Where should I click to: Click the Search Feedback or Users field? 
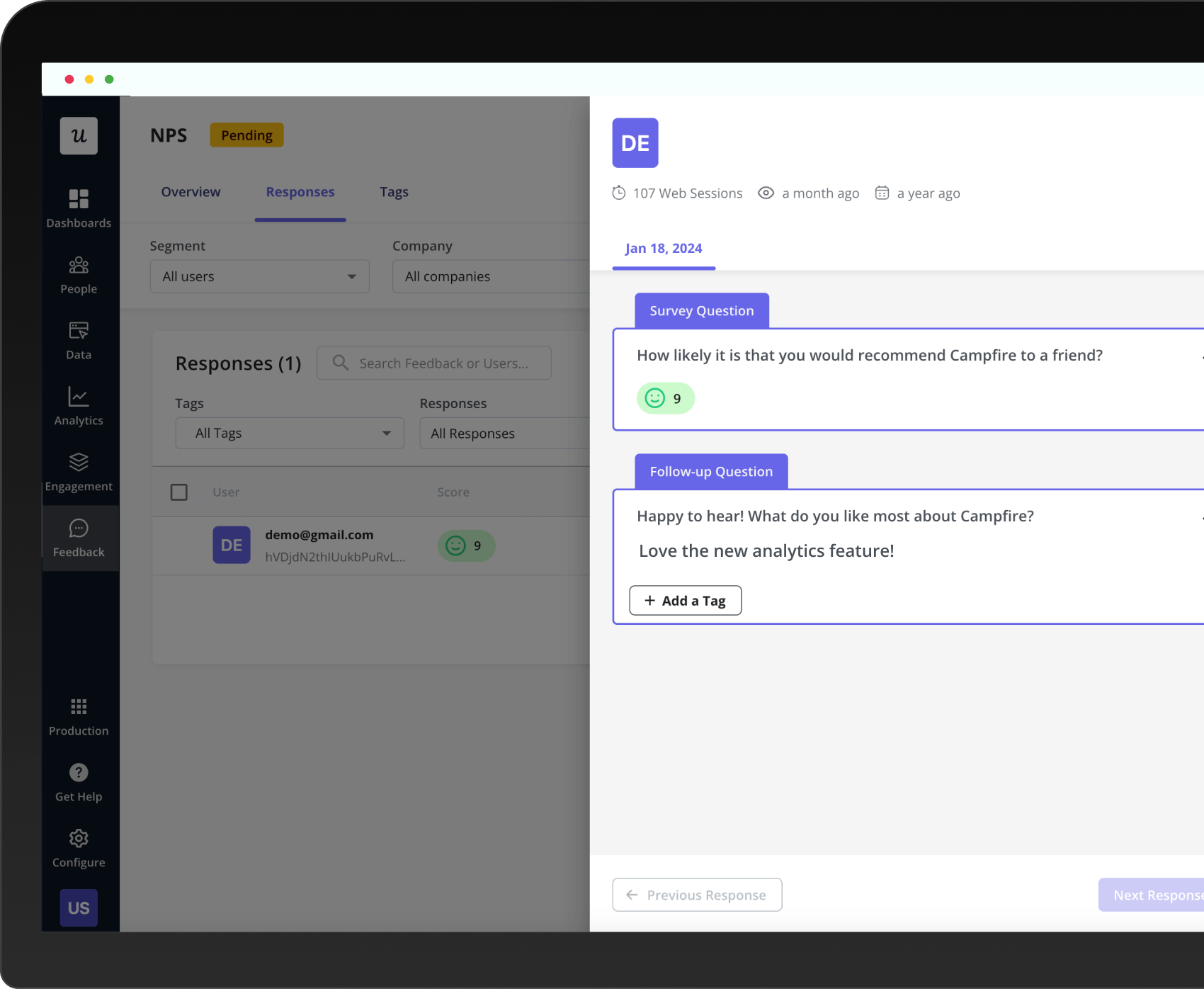point(443,363)
